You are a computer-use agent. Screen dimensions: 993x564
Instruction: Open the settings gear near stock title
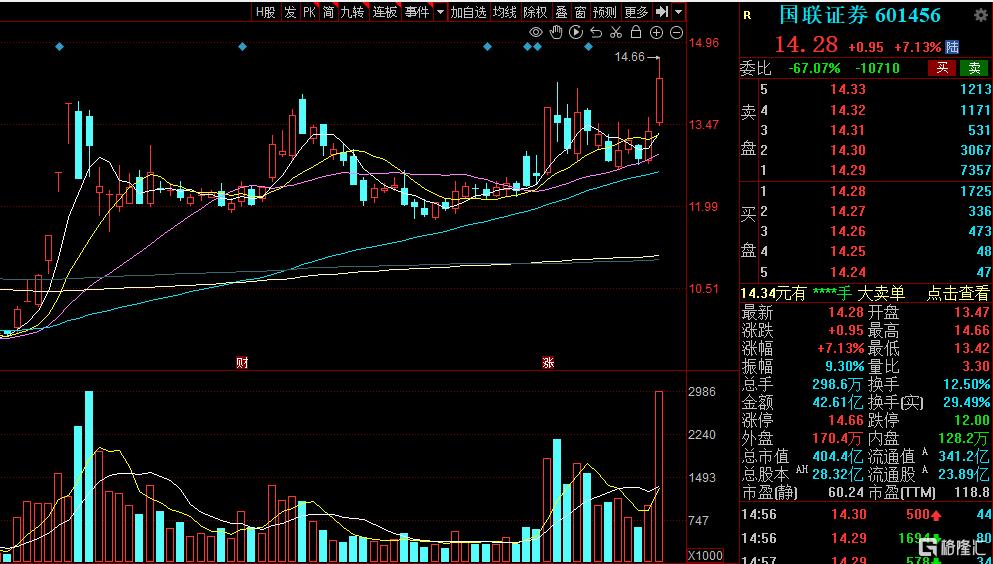click(x=980, y=16)
